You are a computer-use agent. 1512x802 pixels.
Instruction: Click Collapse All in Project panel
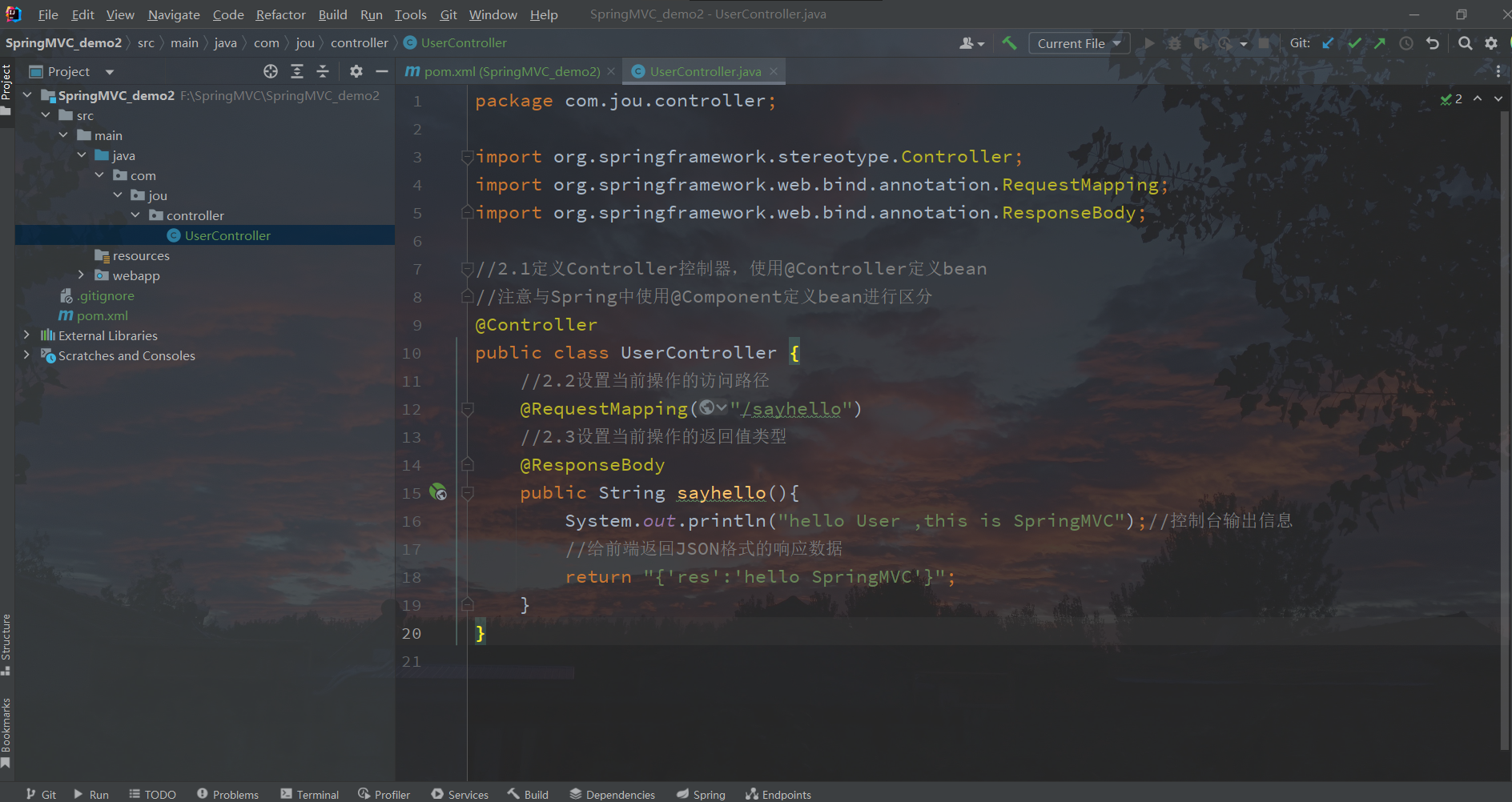click(x=323, y=71)
